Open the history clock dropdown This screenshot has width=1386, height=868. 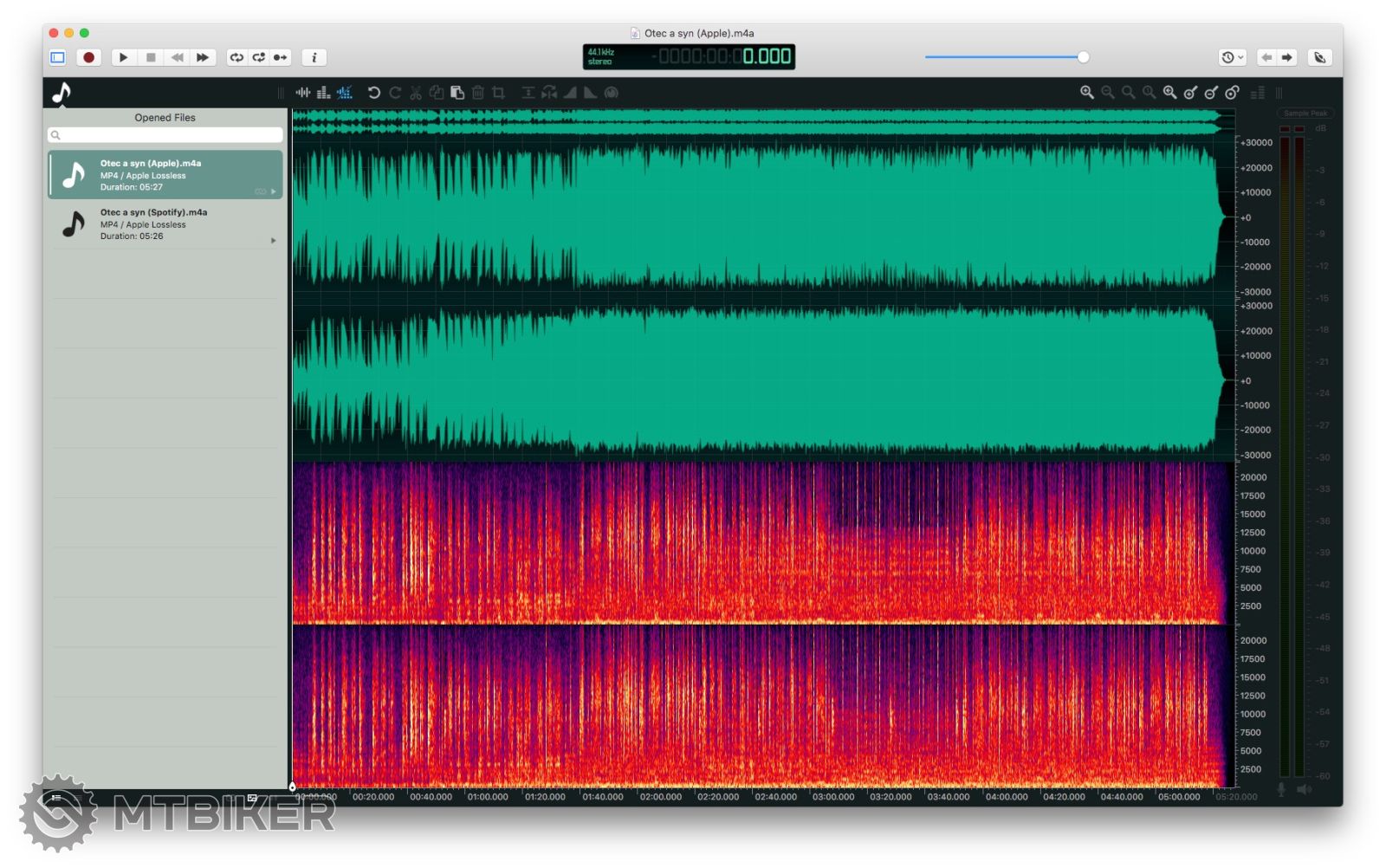coord(1232,57)
